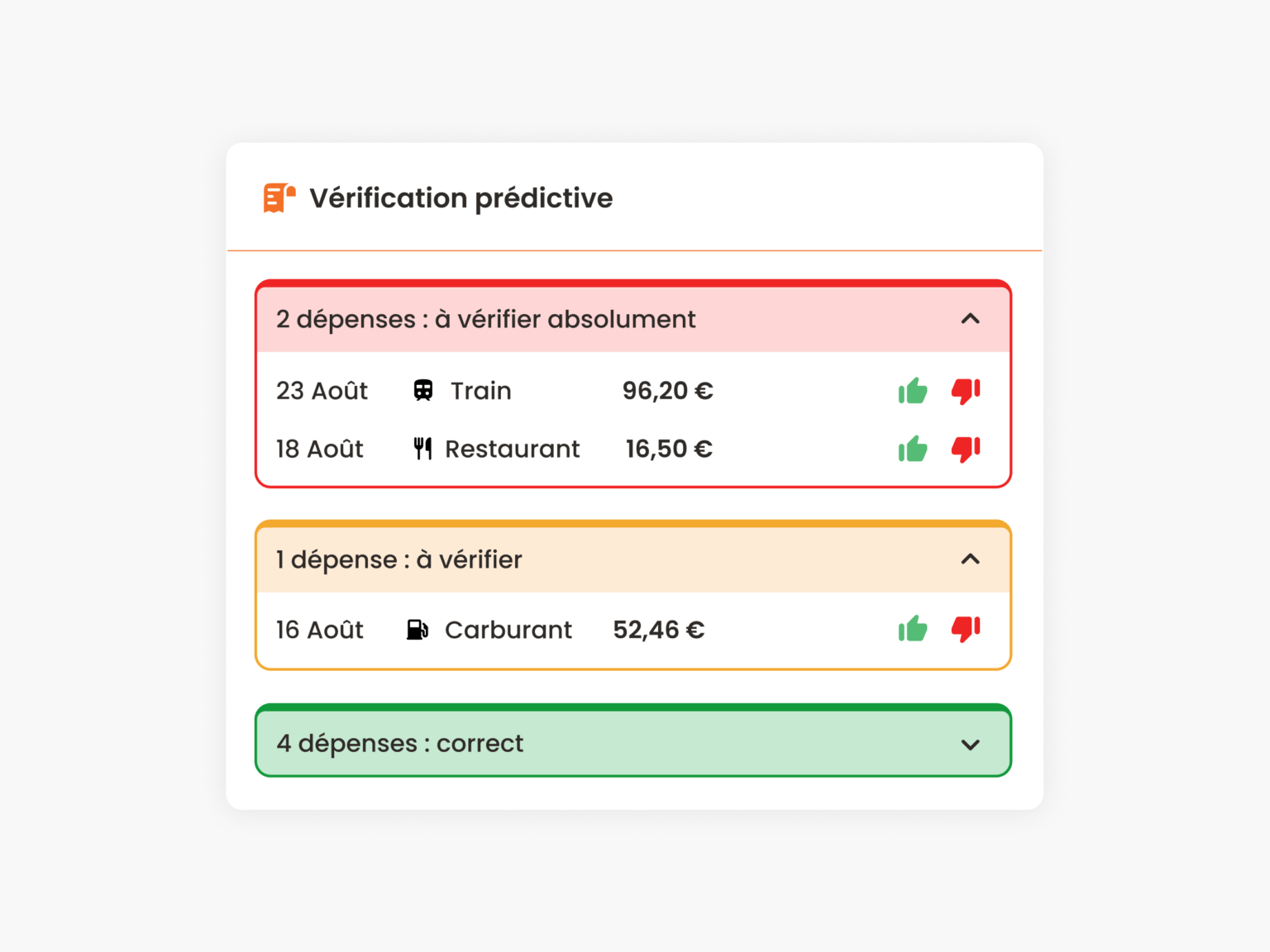Expand the "4 dépenses : correct" chevron

click(x=971, y=745)
